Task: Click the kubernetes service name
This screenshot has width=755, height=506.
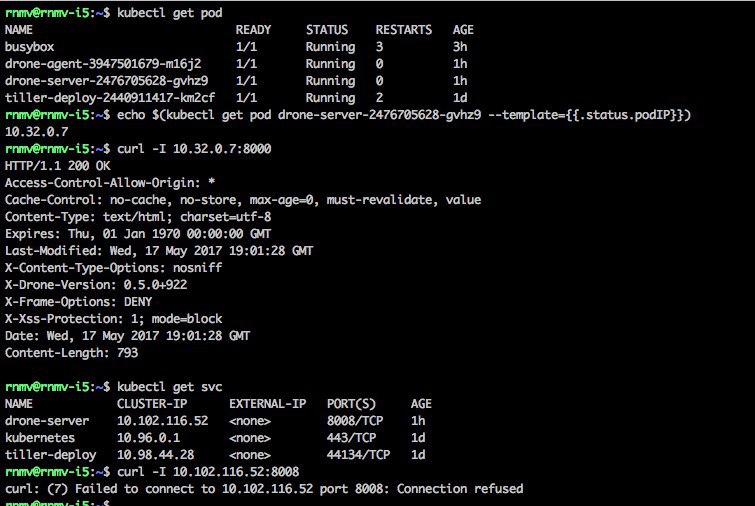Action: 40,438
